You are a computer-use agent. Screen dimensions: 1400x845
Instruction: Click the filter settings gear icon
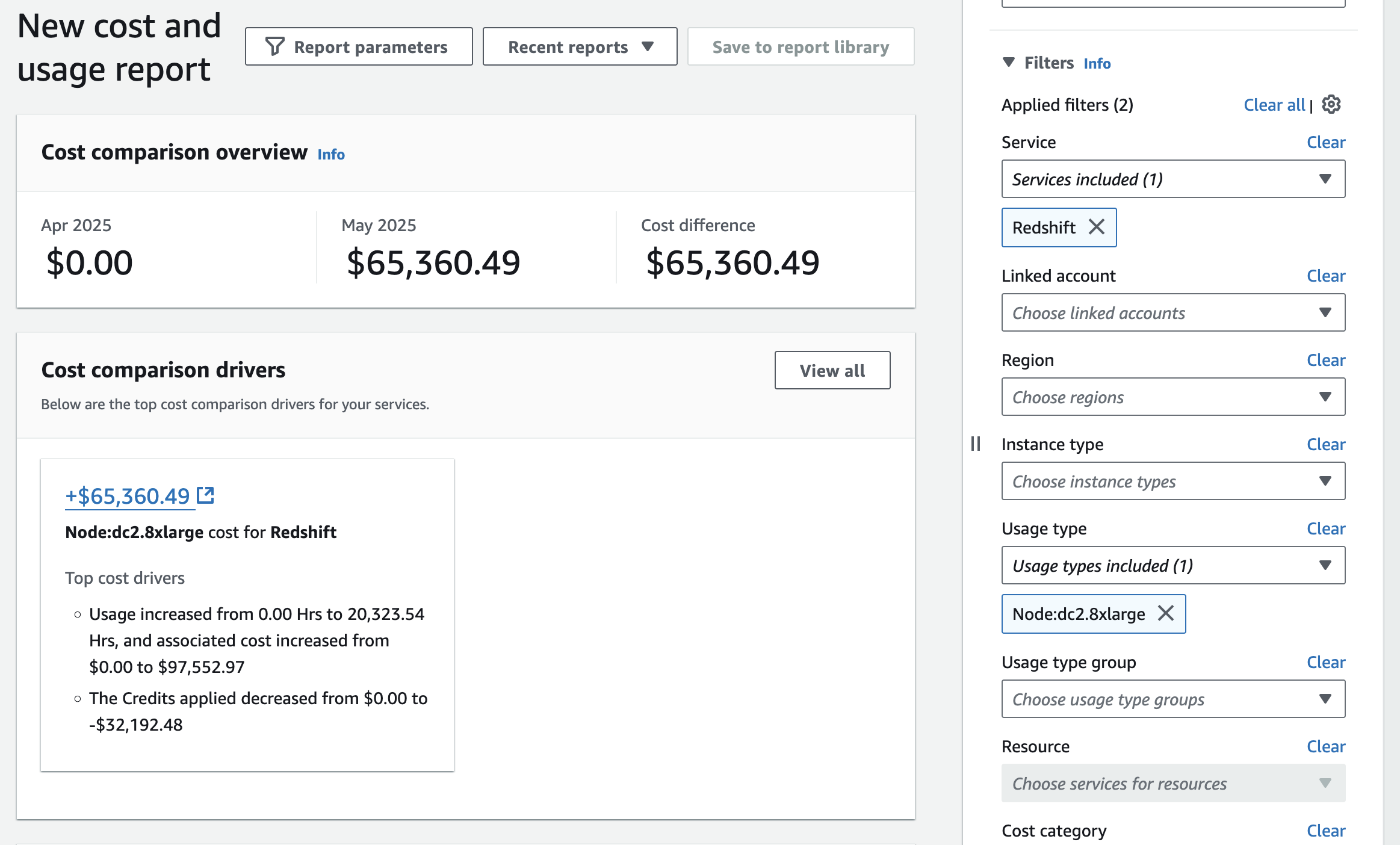[x=1331, y=105]
